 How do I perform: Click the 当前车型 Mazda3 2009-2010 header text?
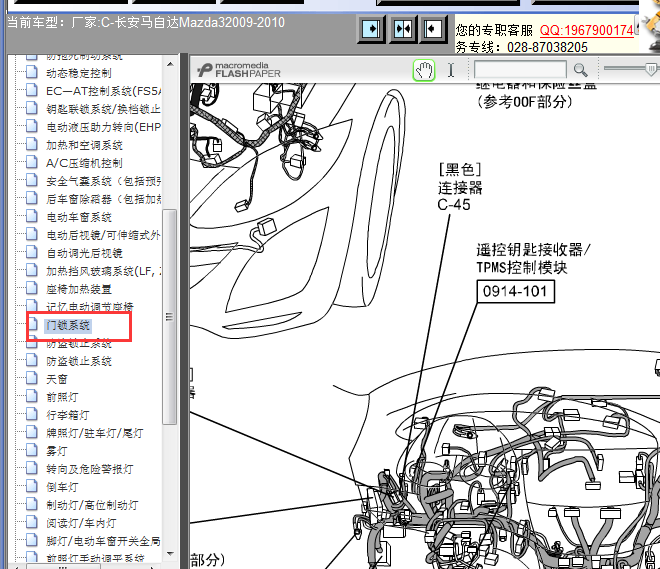coord(146,22)
